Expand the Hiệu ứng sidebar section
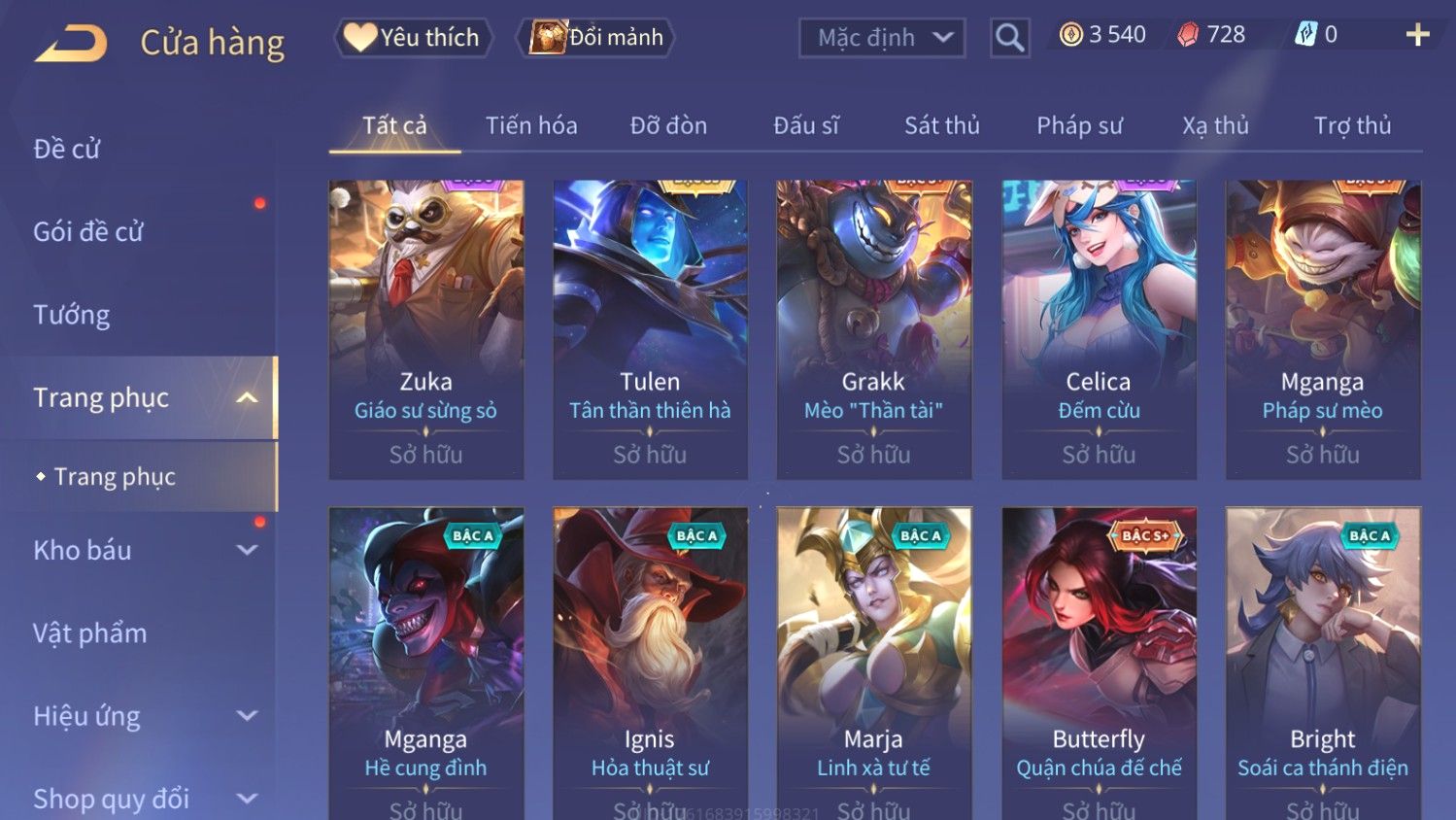Image resolution: width=1456 pixels, height=820 pixels. point(247,716)
